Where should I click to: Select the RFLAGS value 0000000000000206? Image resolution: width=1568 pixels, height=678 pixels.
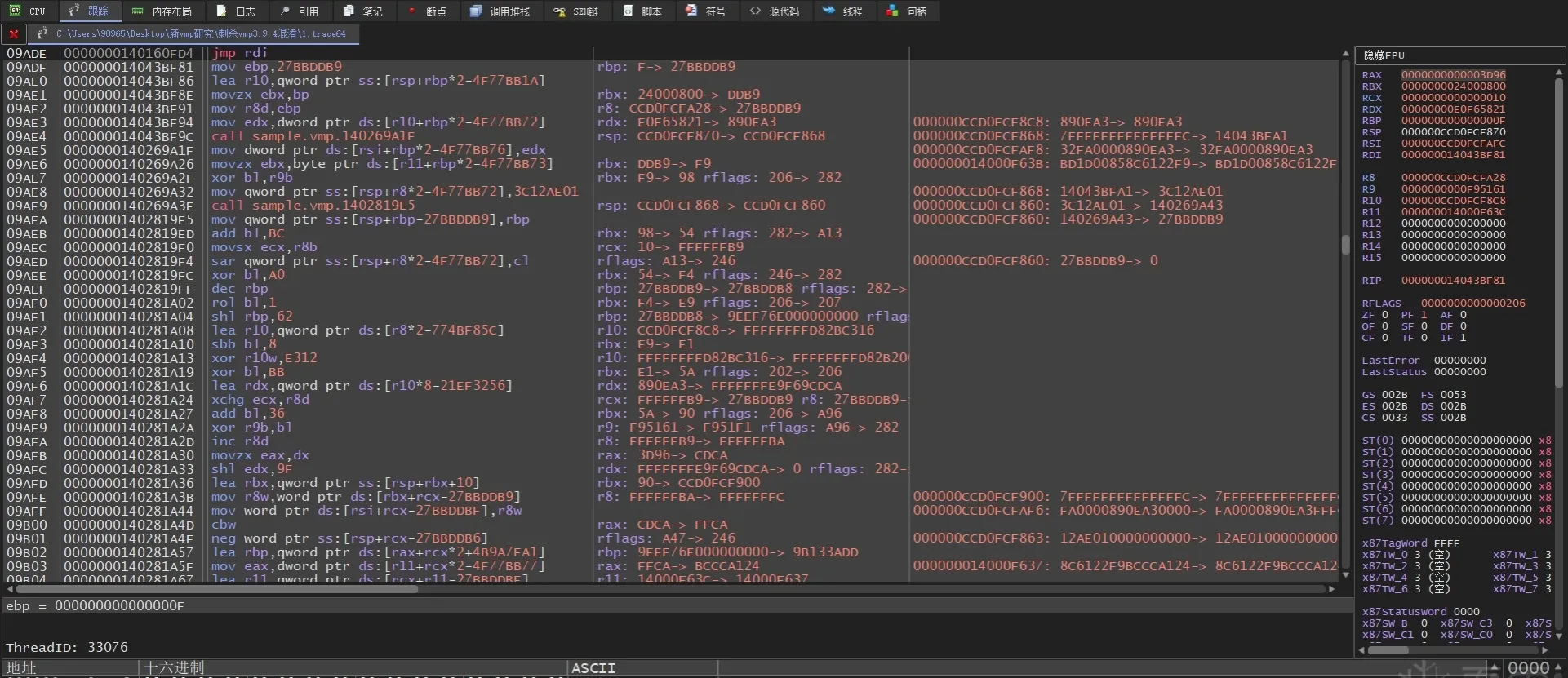(x=1473, y=303)
